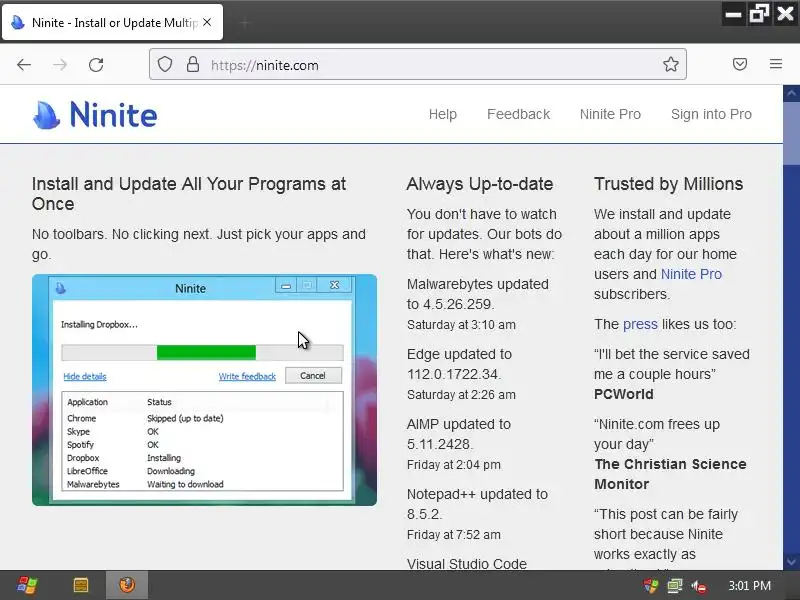Click the vertical scrollbar thumb

tap(791, 134)
